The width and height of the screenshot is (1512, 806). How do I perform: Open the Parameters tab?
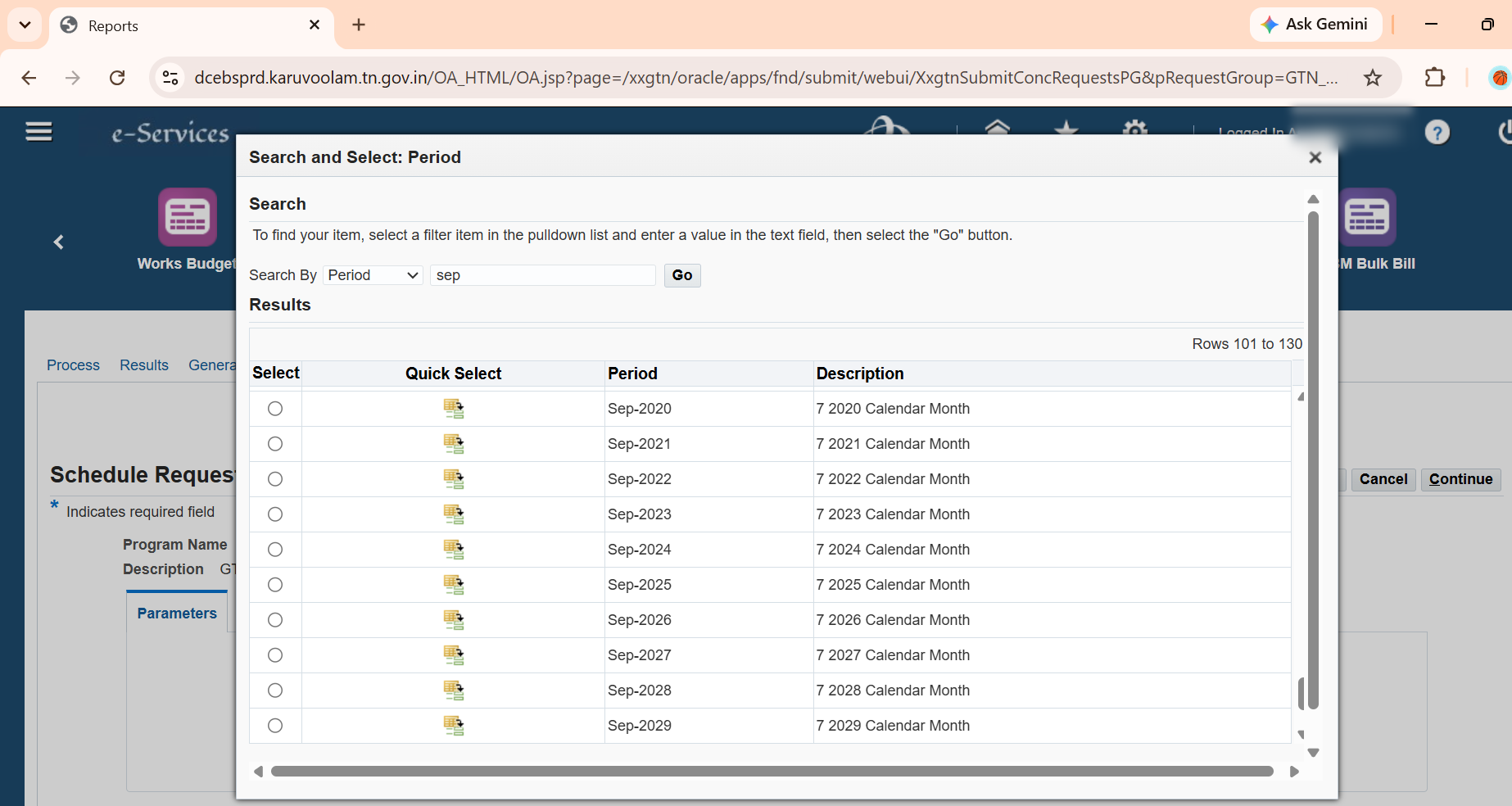177,614
